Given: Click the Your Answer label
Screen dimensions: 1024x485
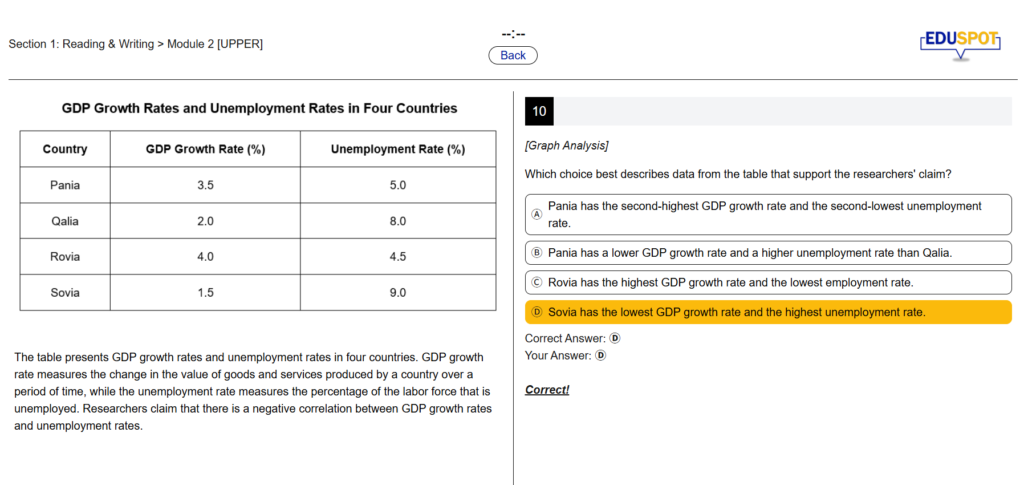Looking at the screenshot, I should [x=558, y=356].
